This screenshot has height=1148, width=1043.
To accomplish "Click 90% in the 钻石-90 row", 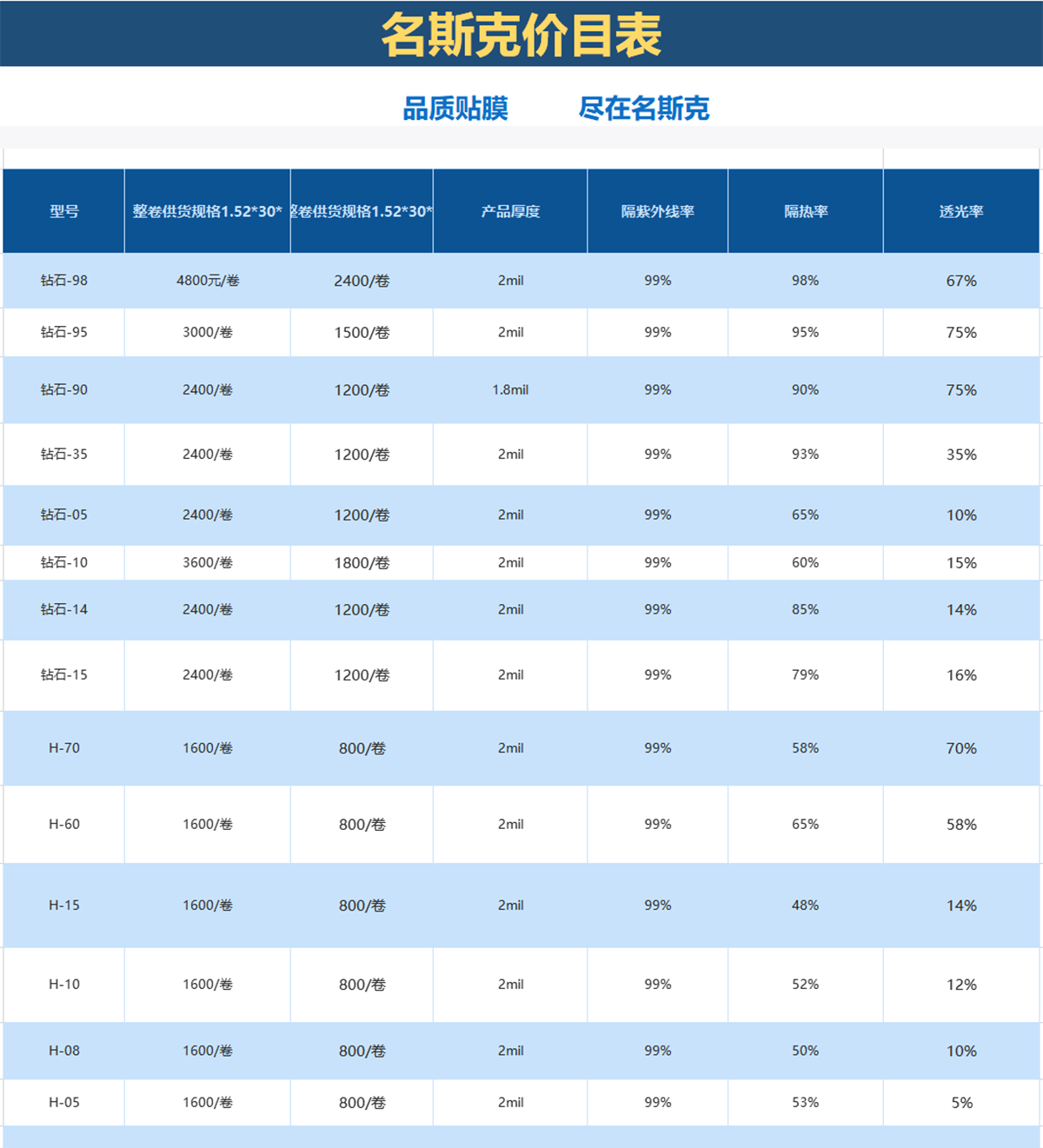I will (806, 390).
